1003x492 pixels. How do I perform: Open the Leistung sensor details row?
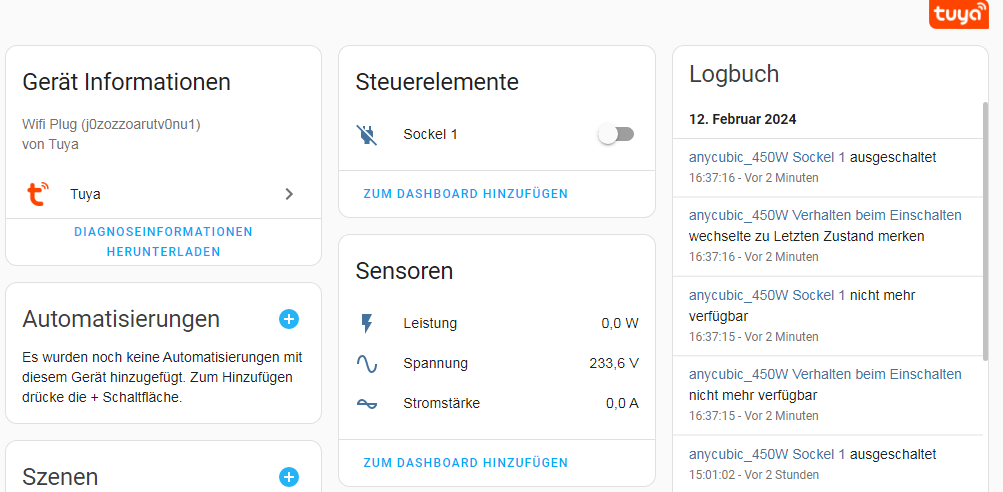pyautogui.click(x=497, y=323)
